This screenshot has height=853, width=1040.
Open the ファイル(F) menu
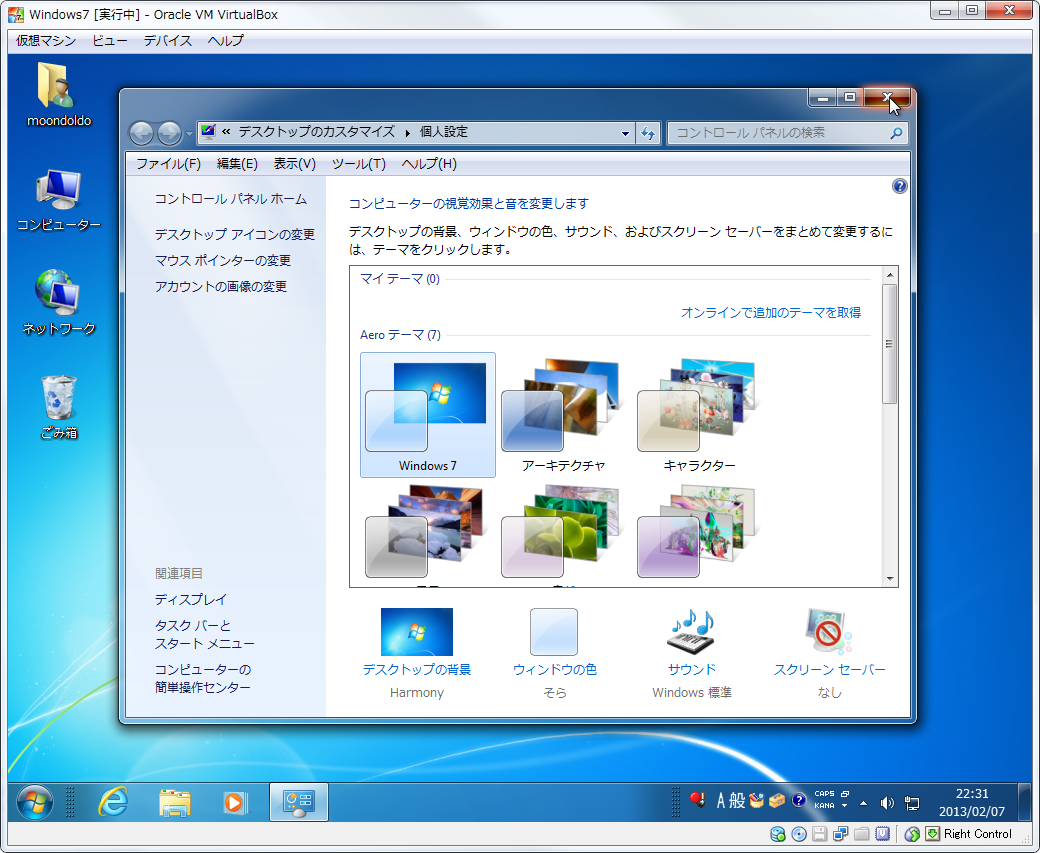(x=168, y=164)
